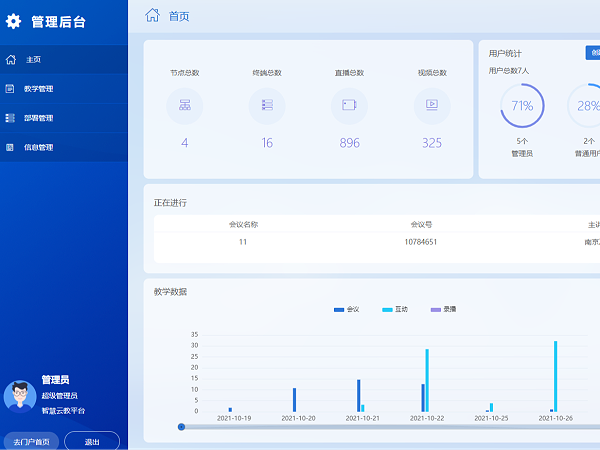Click meeting number 10784651
Screen dimensions: 600x450
pyautogui.click(x=421, y=242)
